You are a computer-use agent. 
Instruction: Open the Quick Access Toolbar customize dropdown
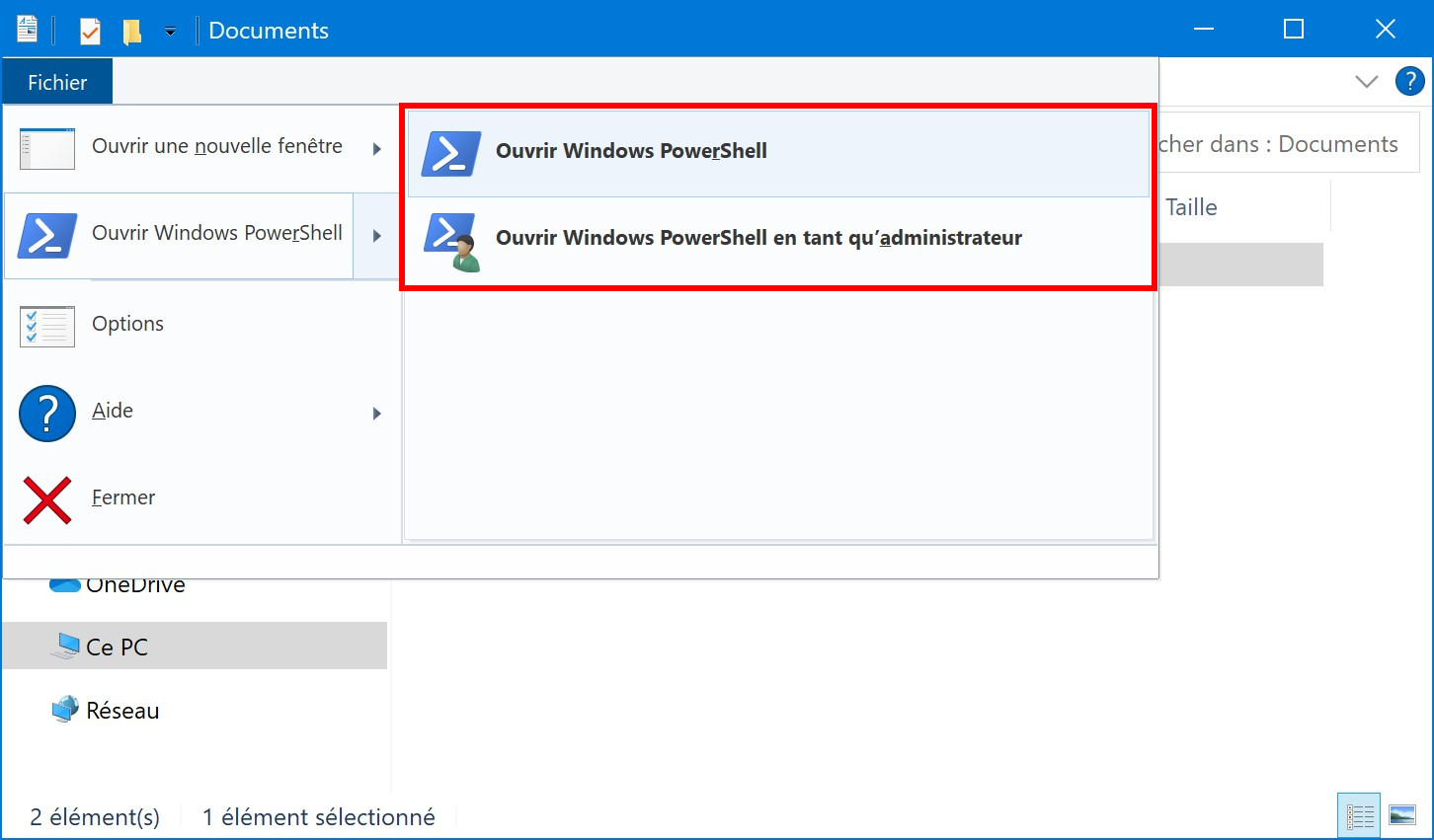click(170, 32)
